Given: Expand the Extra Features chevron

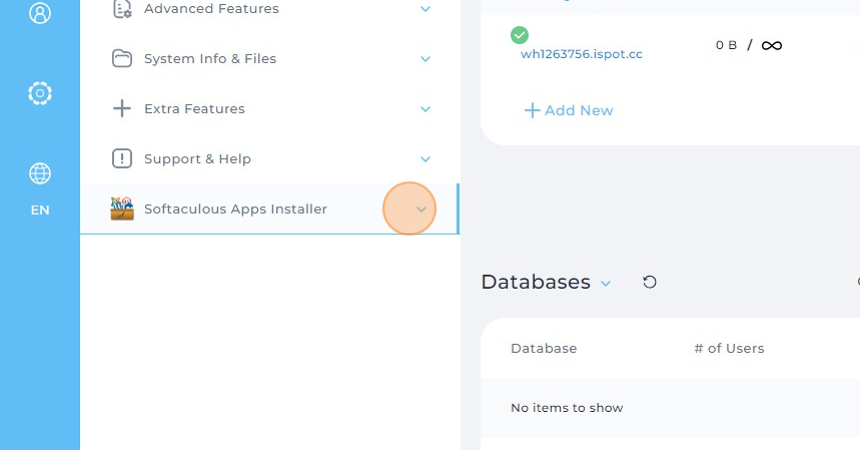Looking at the screenshot, I should pos(425,109).
